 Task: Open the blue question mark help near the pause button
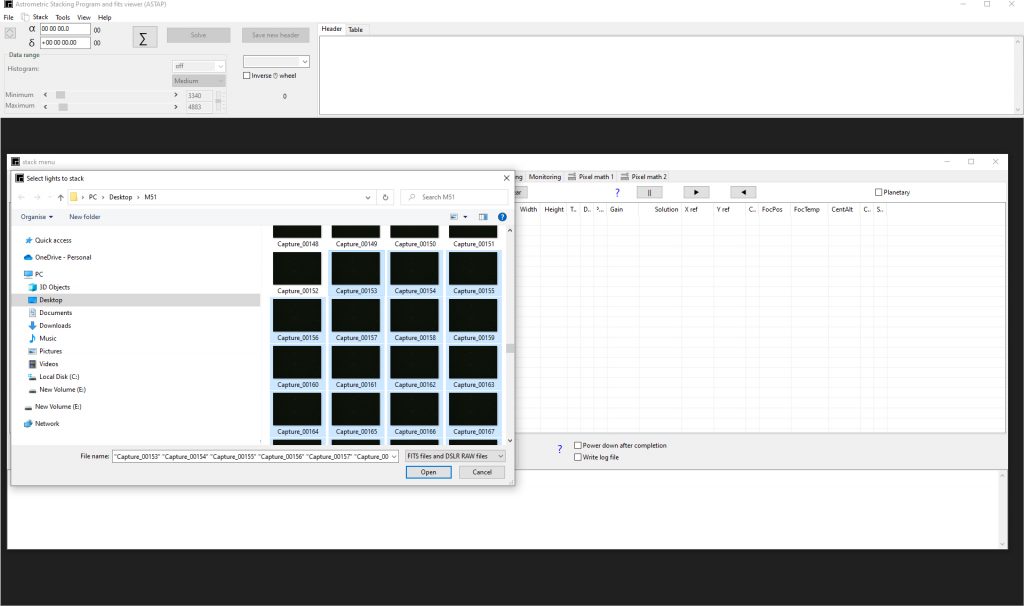pos(617,193)
